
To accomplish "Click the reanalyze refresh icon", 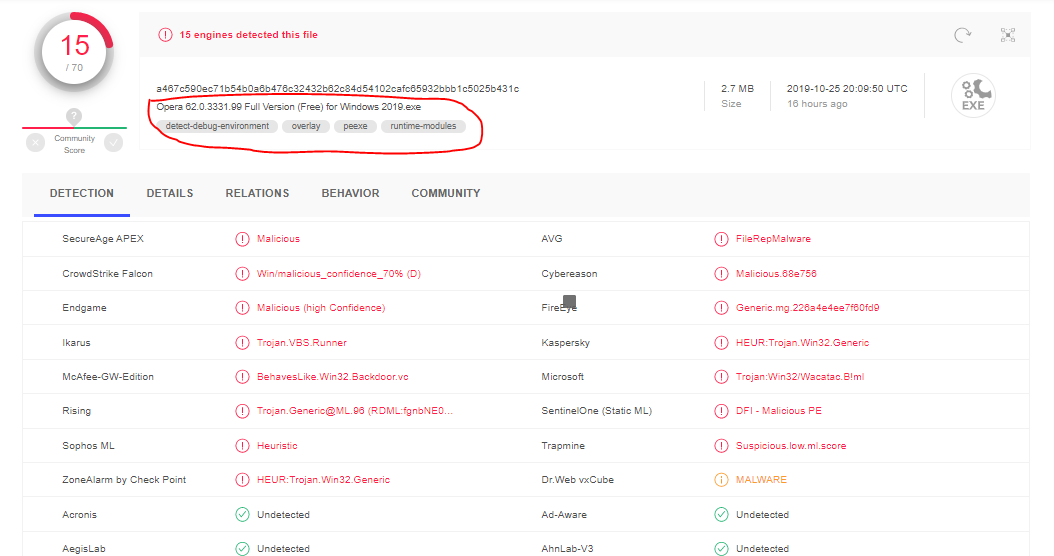I will click(963, 35).
